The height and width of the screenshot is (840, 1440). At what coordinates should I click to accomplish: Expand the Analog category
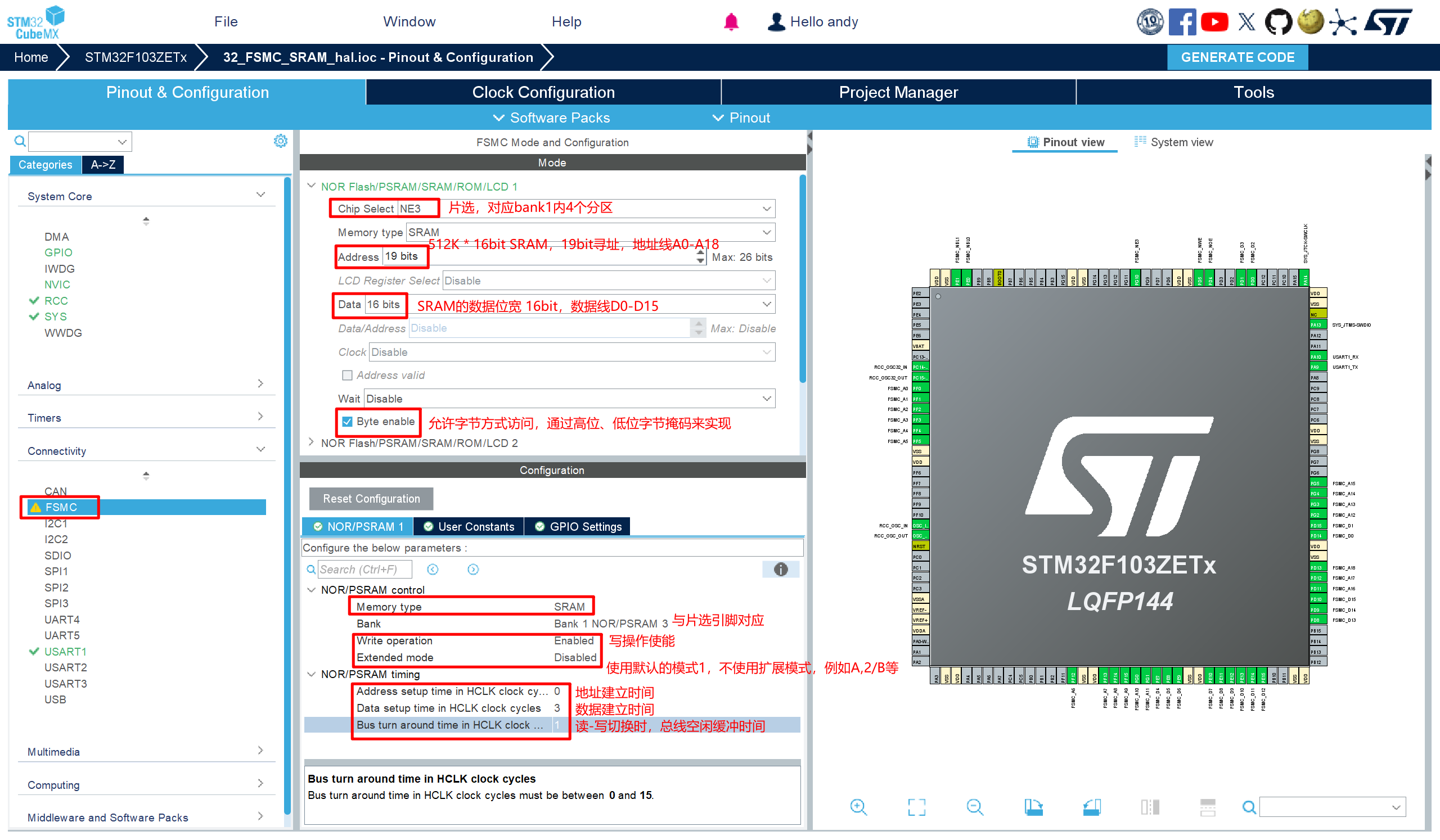pos(260,383)
